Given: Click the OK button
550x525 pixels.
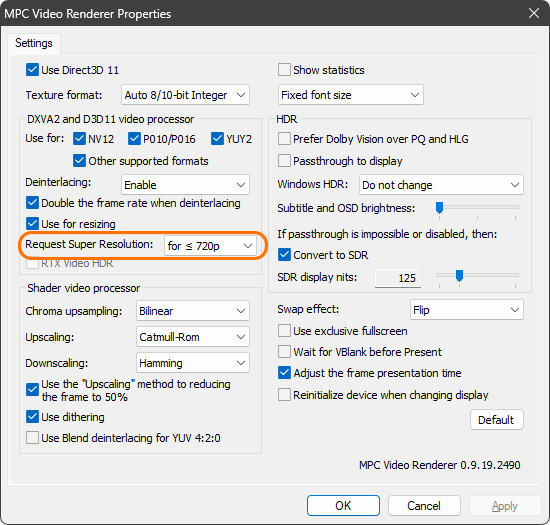Looking at the screenshot, I should [343, 506].
